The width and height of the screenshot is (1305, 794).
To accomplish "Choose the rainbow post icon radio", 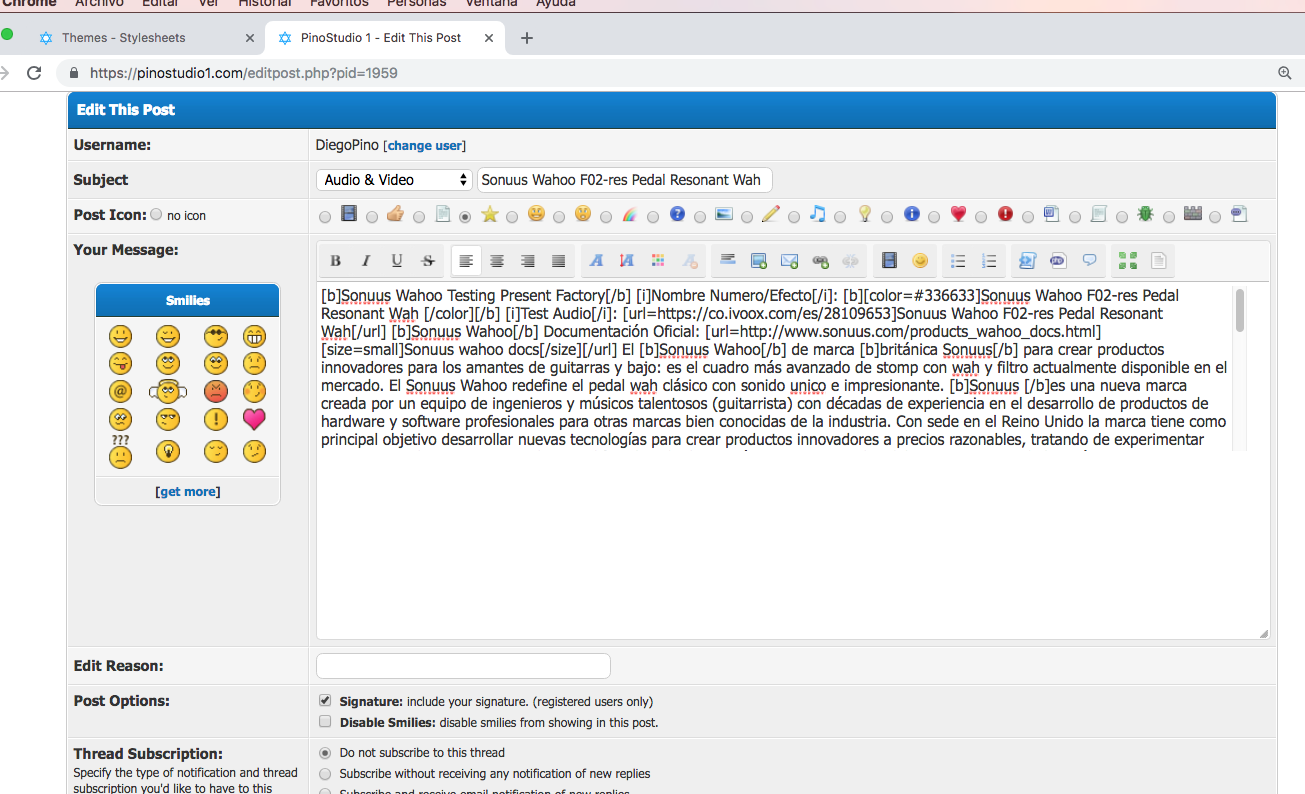I will click(606, 216).
